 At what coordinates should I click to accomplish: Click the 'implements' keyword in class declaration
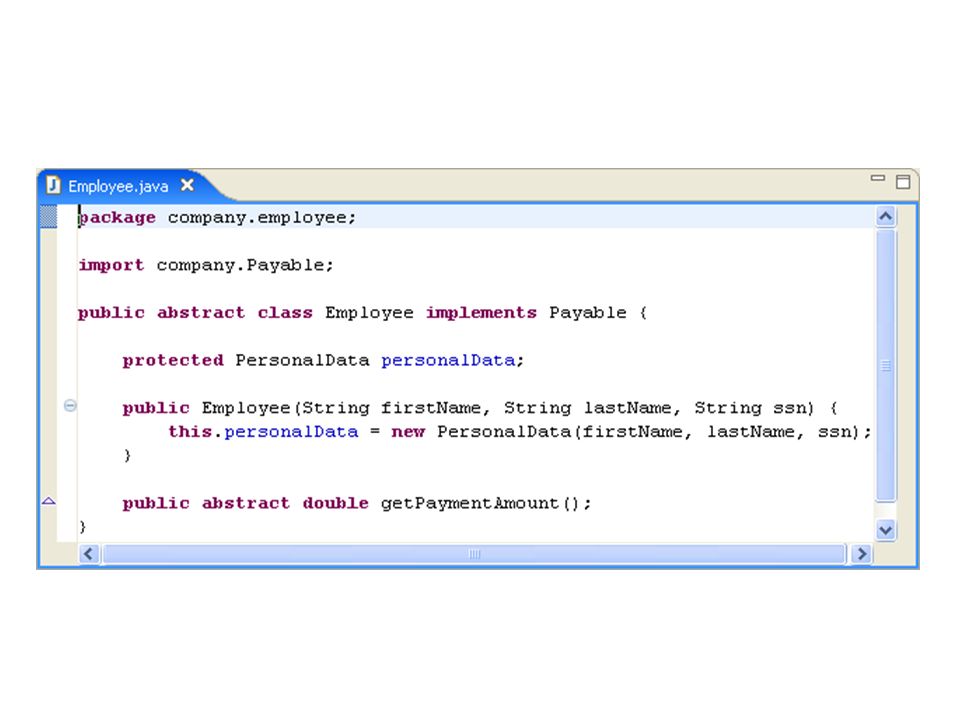click(x=481, y=313)
